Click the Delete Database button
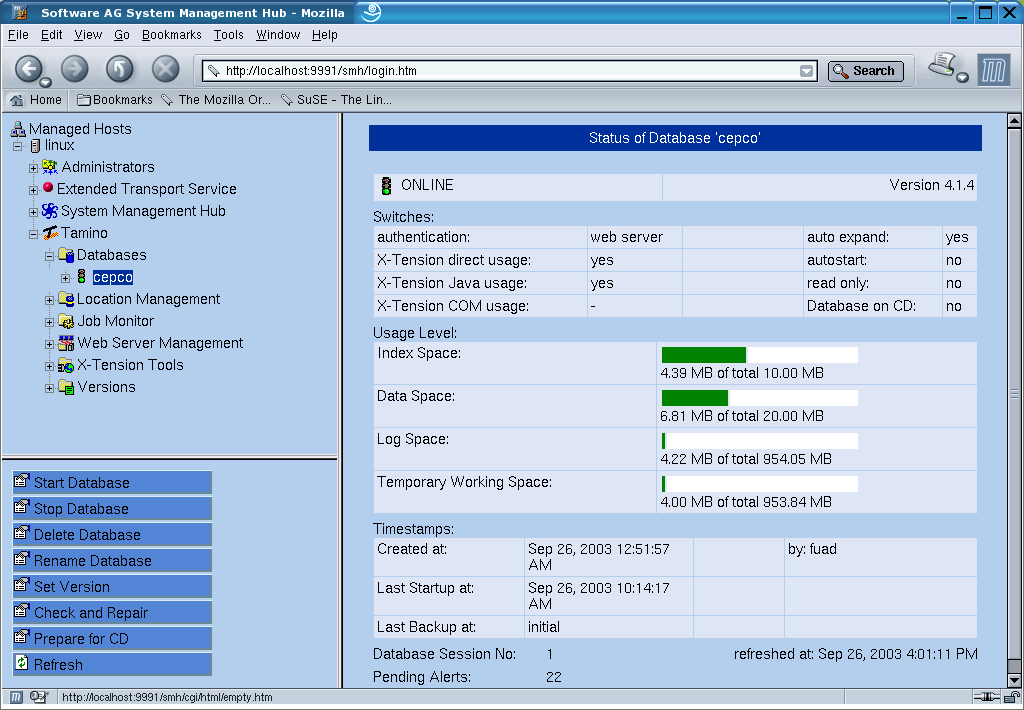This screenshot has height=710, width=1024. pyautogui.click(x=112, y=534)
